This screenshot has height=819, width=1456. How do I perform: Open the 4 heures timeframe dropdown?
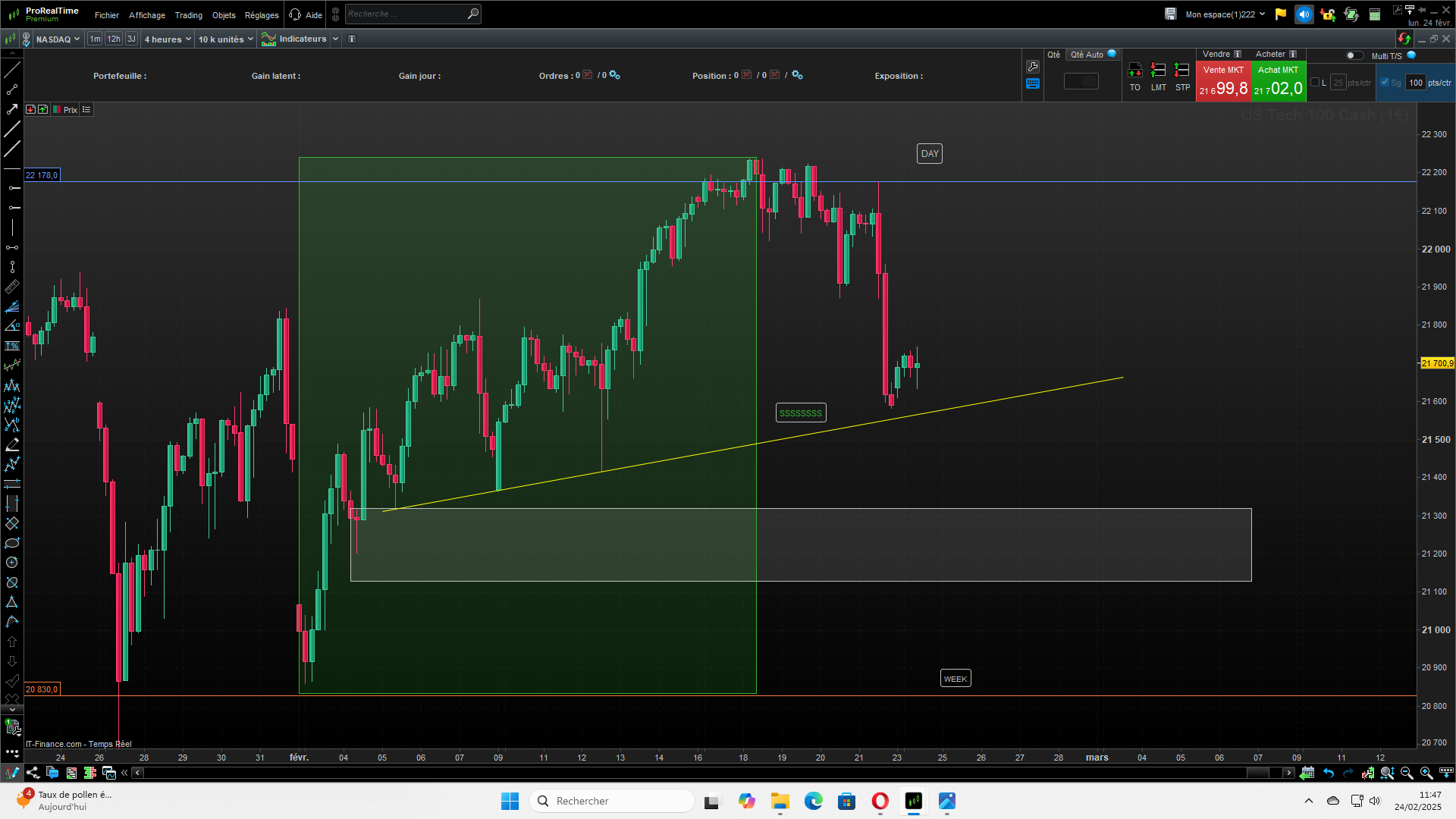pos(168,39)
